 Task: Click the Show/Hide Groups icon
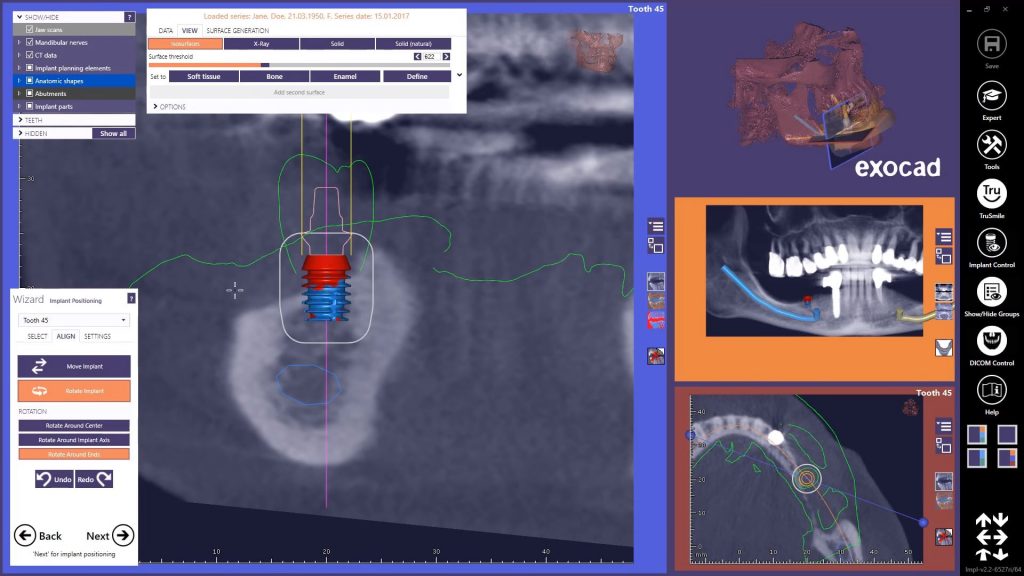coord(990,292)
